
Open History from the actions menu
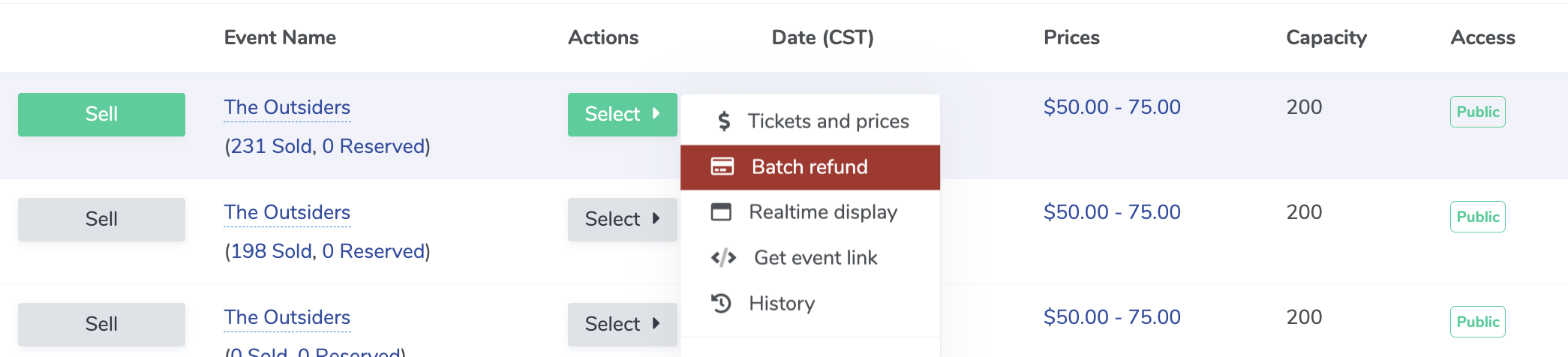coord(781,304)
